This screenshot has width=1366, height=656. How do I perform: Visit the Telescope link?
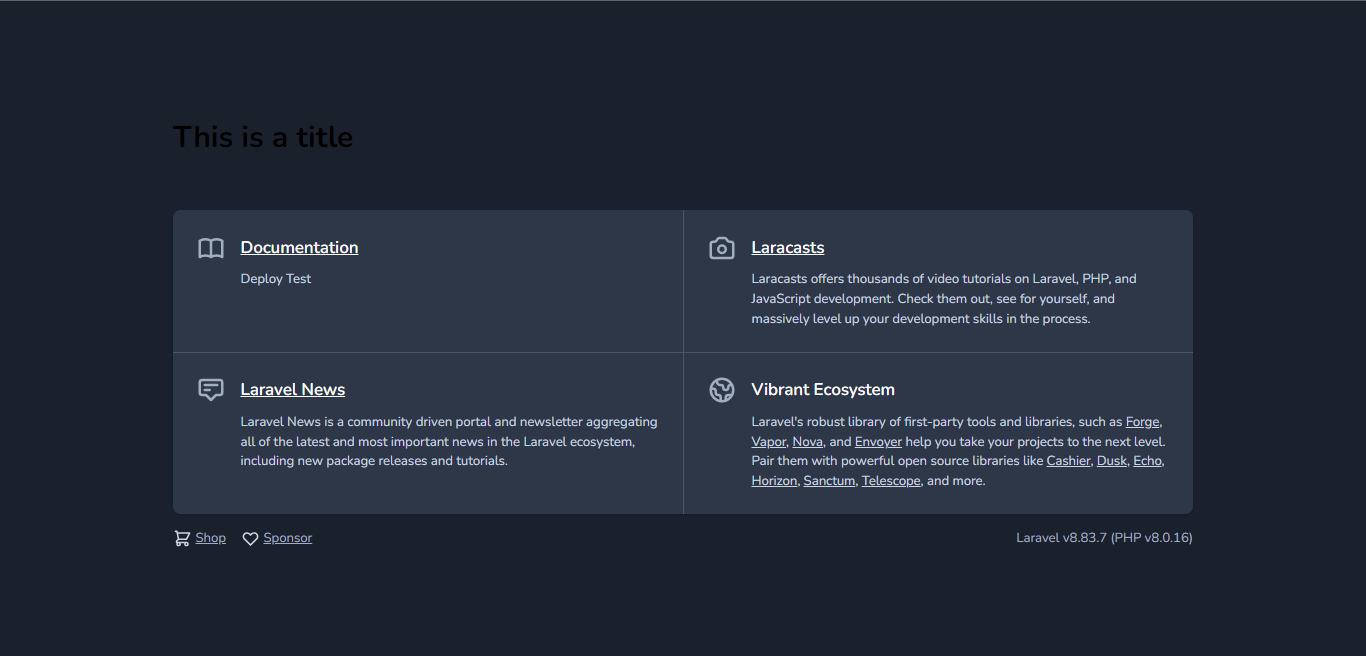(891, 481)
